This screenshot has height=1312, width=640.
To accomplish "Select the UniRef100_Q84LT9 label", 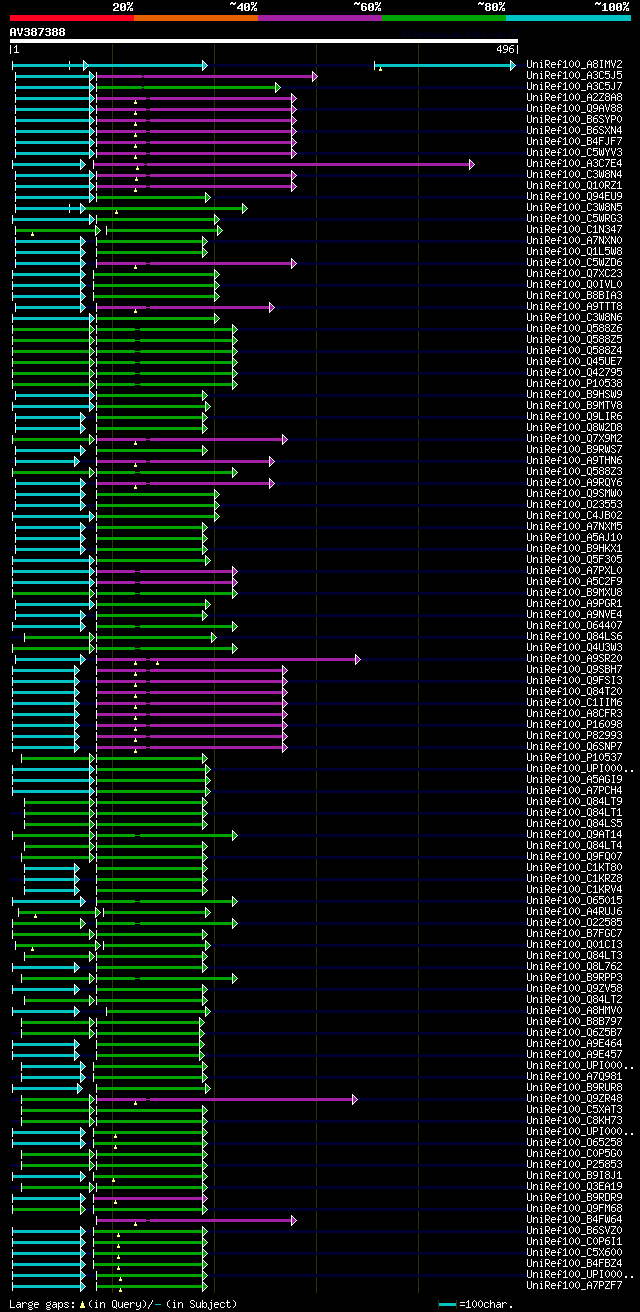I will (576, 801).
